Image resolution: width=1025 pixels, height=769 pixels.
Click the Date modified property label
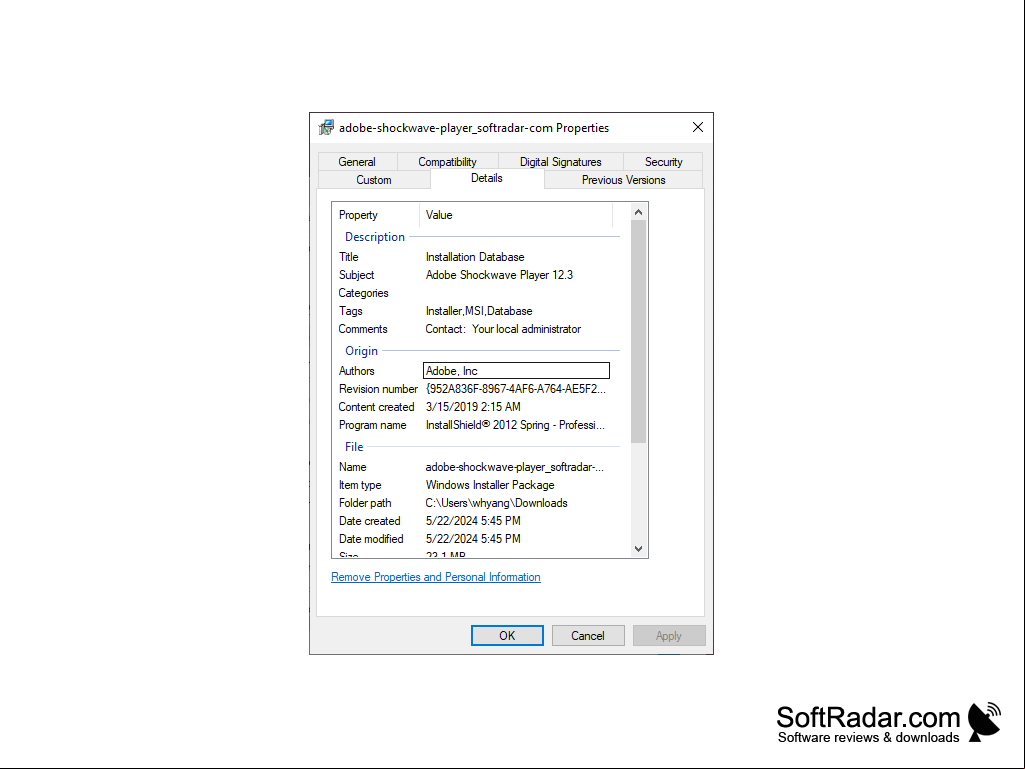click(371, 539)
